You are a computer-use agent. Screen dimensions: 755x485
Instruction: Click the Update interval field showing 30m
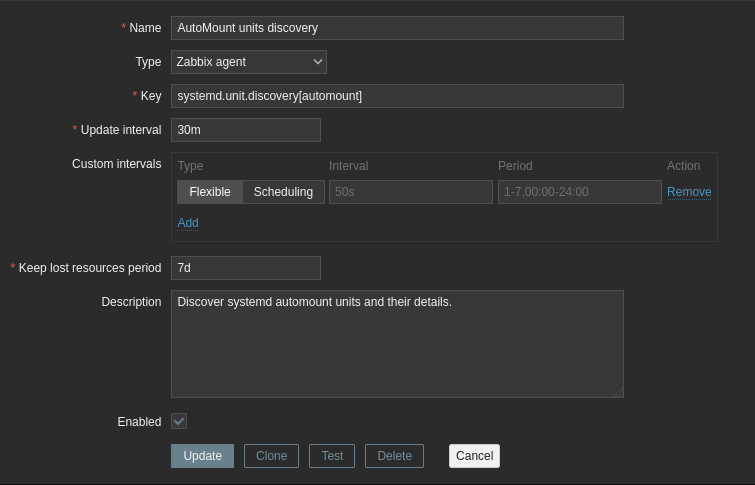[x=245, y=130]
